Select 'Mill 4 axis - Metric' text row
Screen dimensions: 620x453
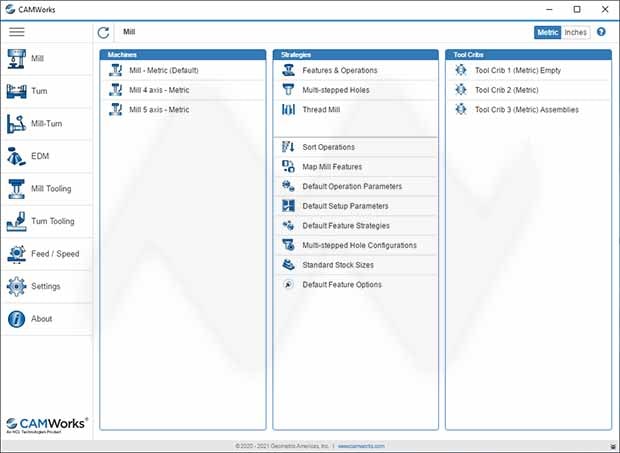click(x=159, y=90)
